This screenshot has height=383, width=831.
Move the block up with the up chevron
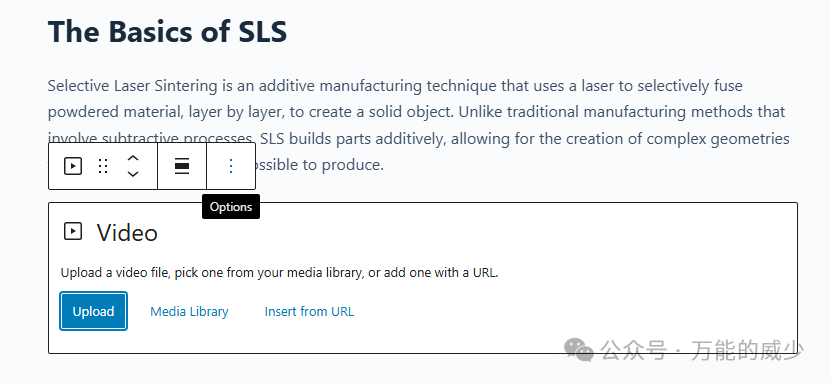pos(134,157)
